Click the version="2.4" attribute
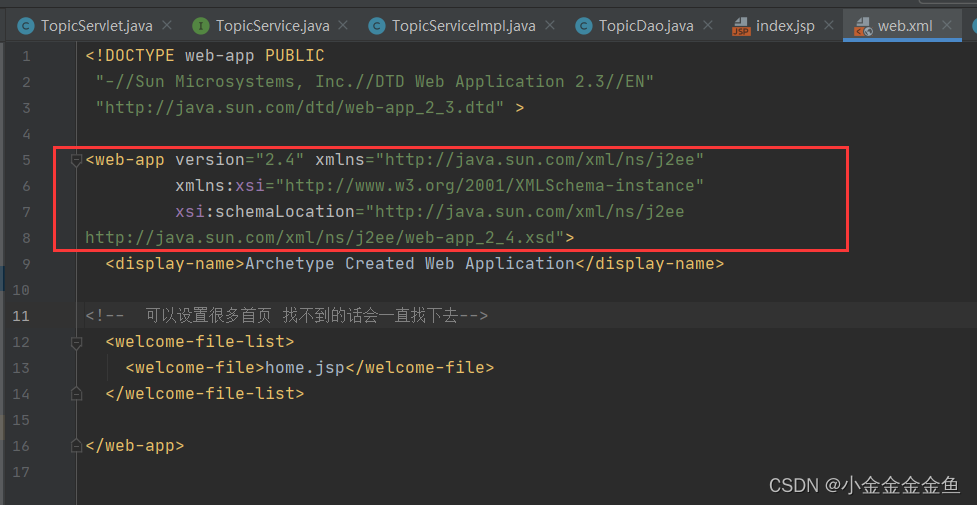This screenshot has width=977, height=505. pos(240,160)
